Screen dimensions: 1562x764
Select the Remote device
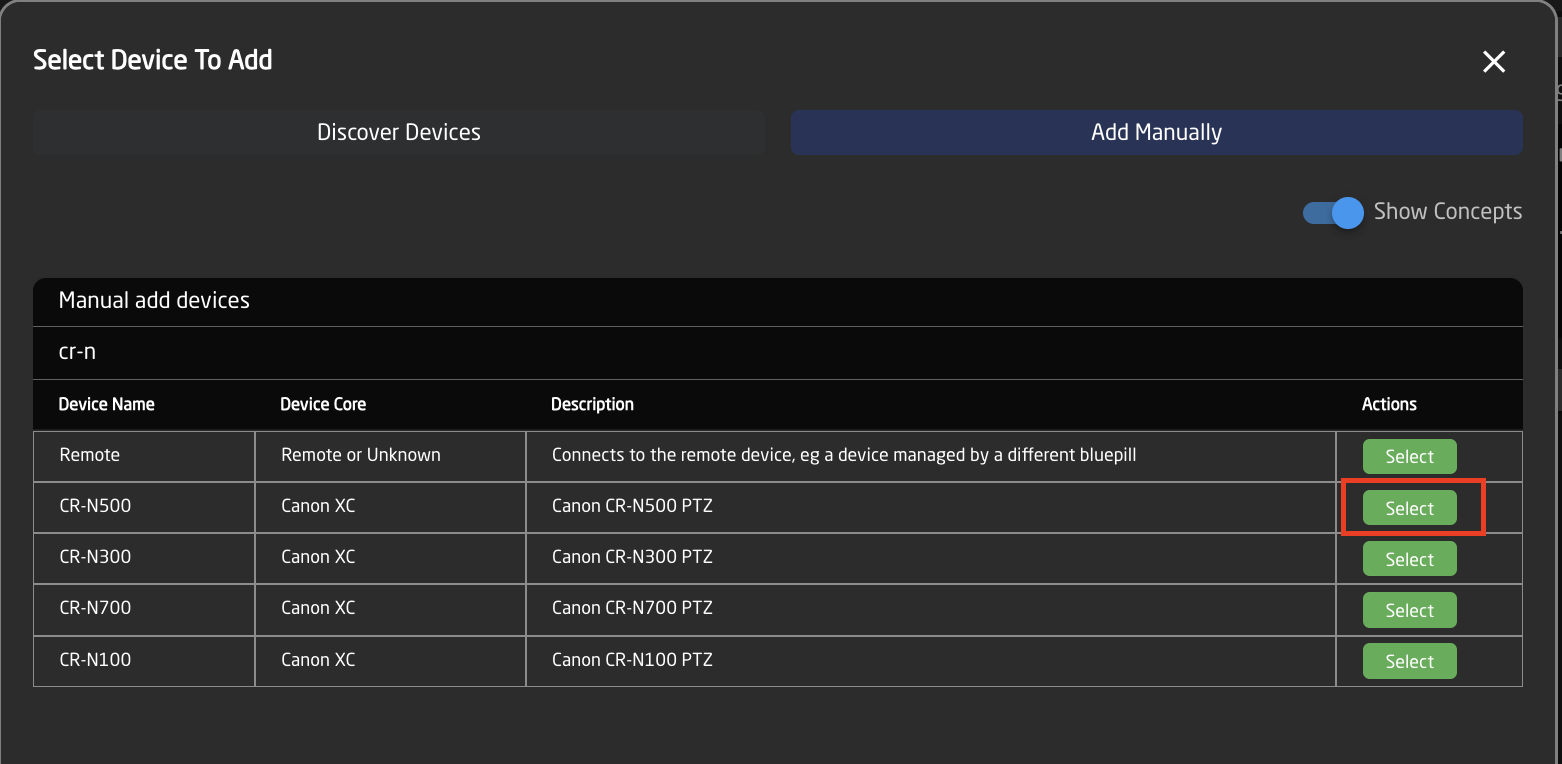[1409, 455]
